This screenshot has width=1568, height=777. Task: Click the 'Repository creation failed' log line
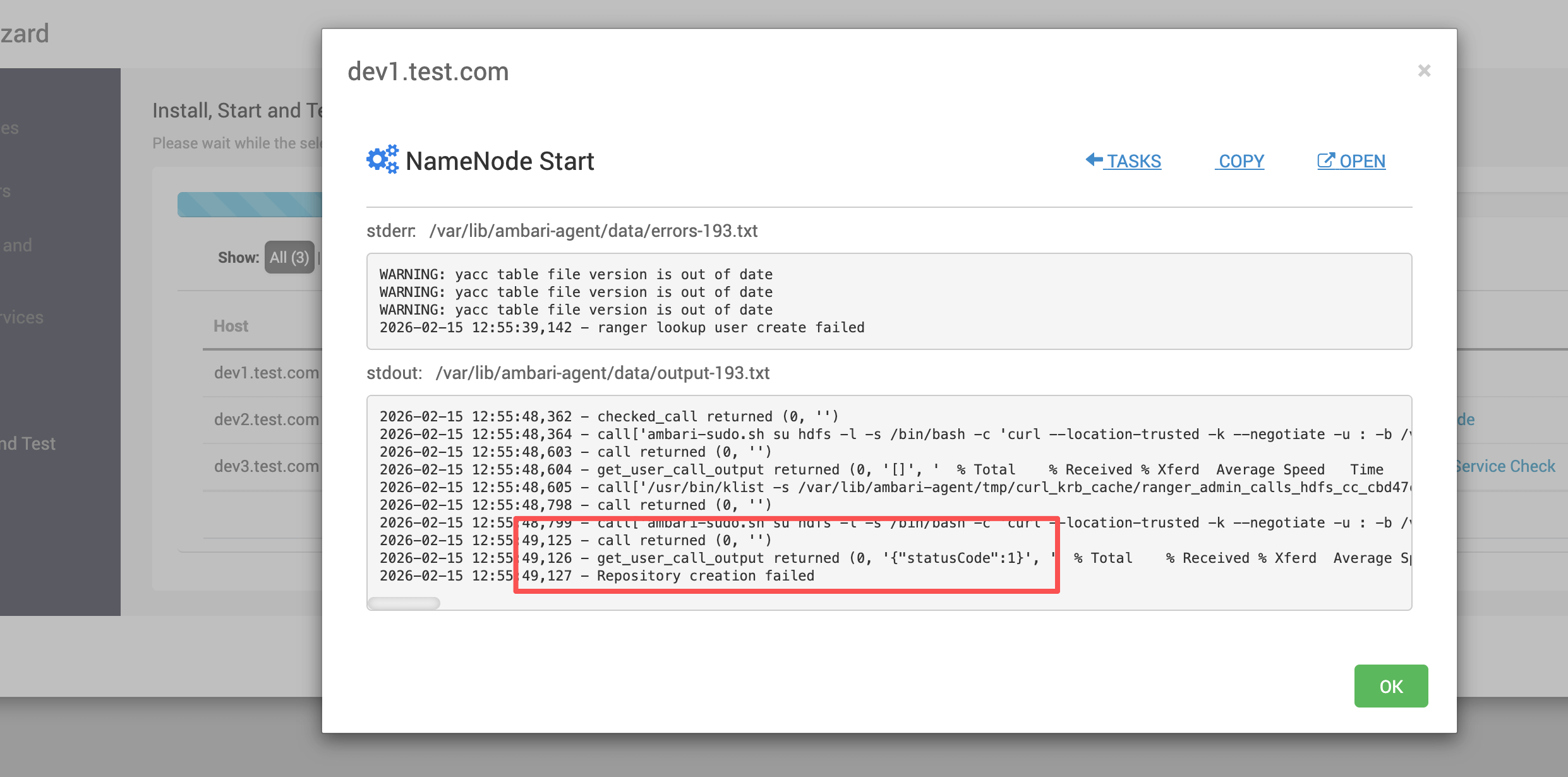[x=705, y=575]
